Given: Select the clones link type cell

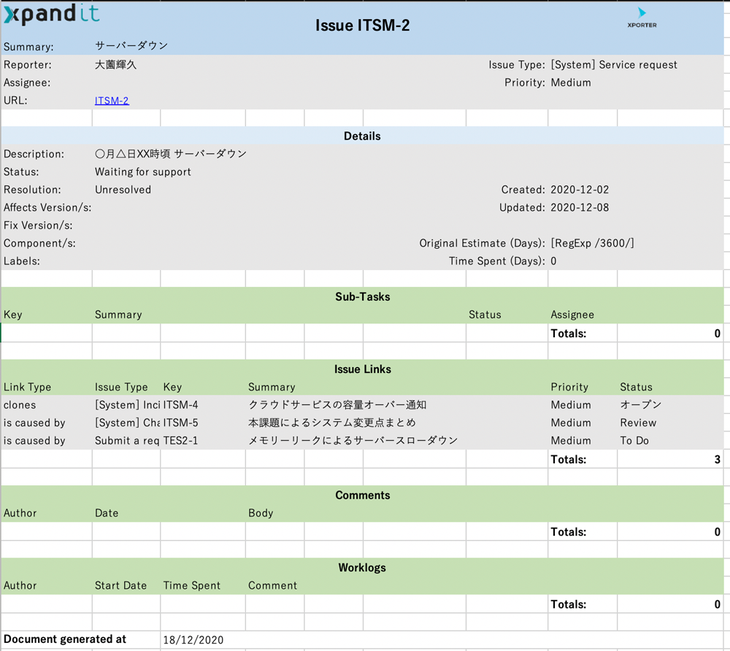Looking at the screenshot, I should pos(20,405).
